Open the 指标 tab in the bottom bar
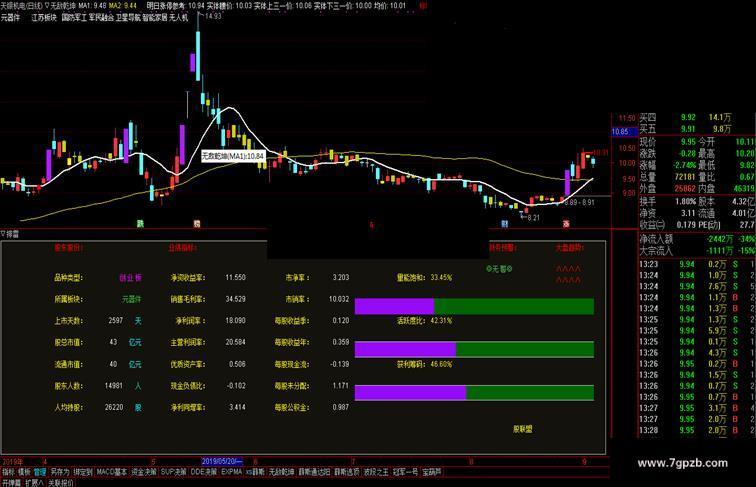This screenshot has height=487, width=756. [8, 472]
